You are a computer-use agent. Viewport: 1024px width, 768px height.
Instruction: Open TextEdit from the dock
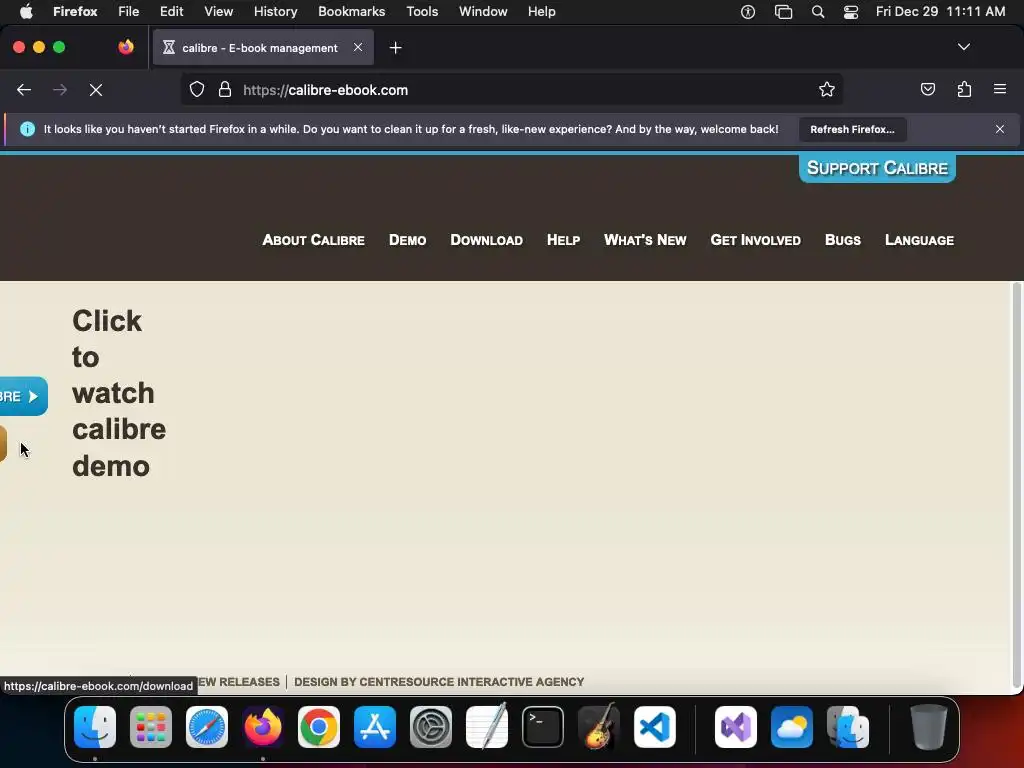click(x=487, y=727)
